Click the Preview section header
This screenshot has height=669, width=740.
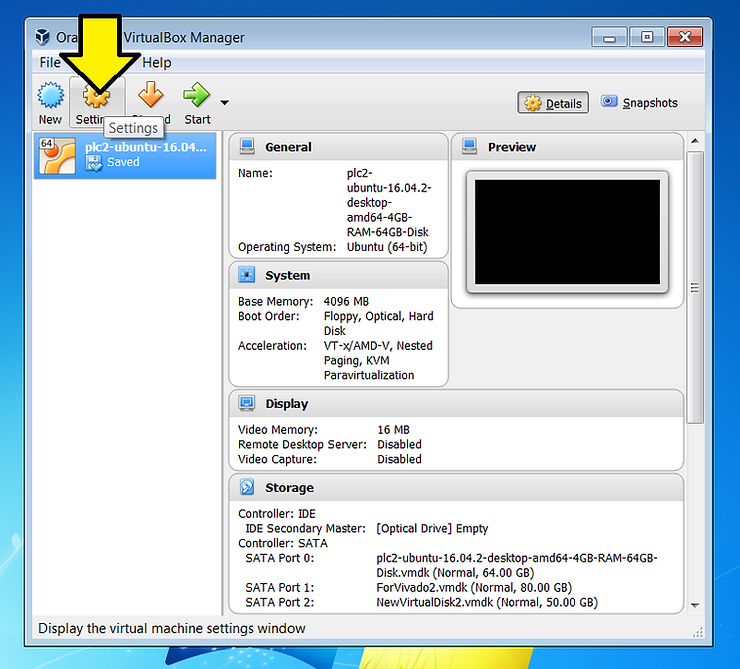pyautogui.click(x=567, y=147)
